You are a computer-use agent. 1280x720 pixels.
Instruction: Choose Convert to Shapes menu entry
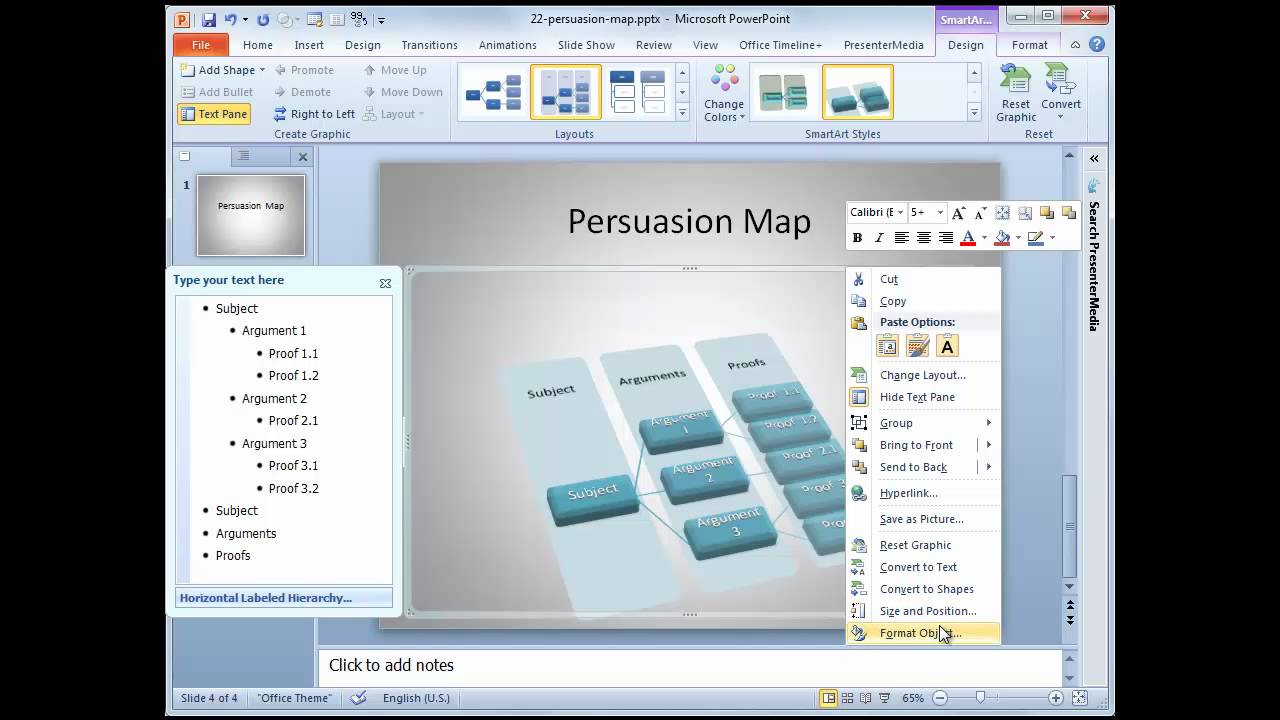point(923,589)
